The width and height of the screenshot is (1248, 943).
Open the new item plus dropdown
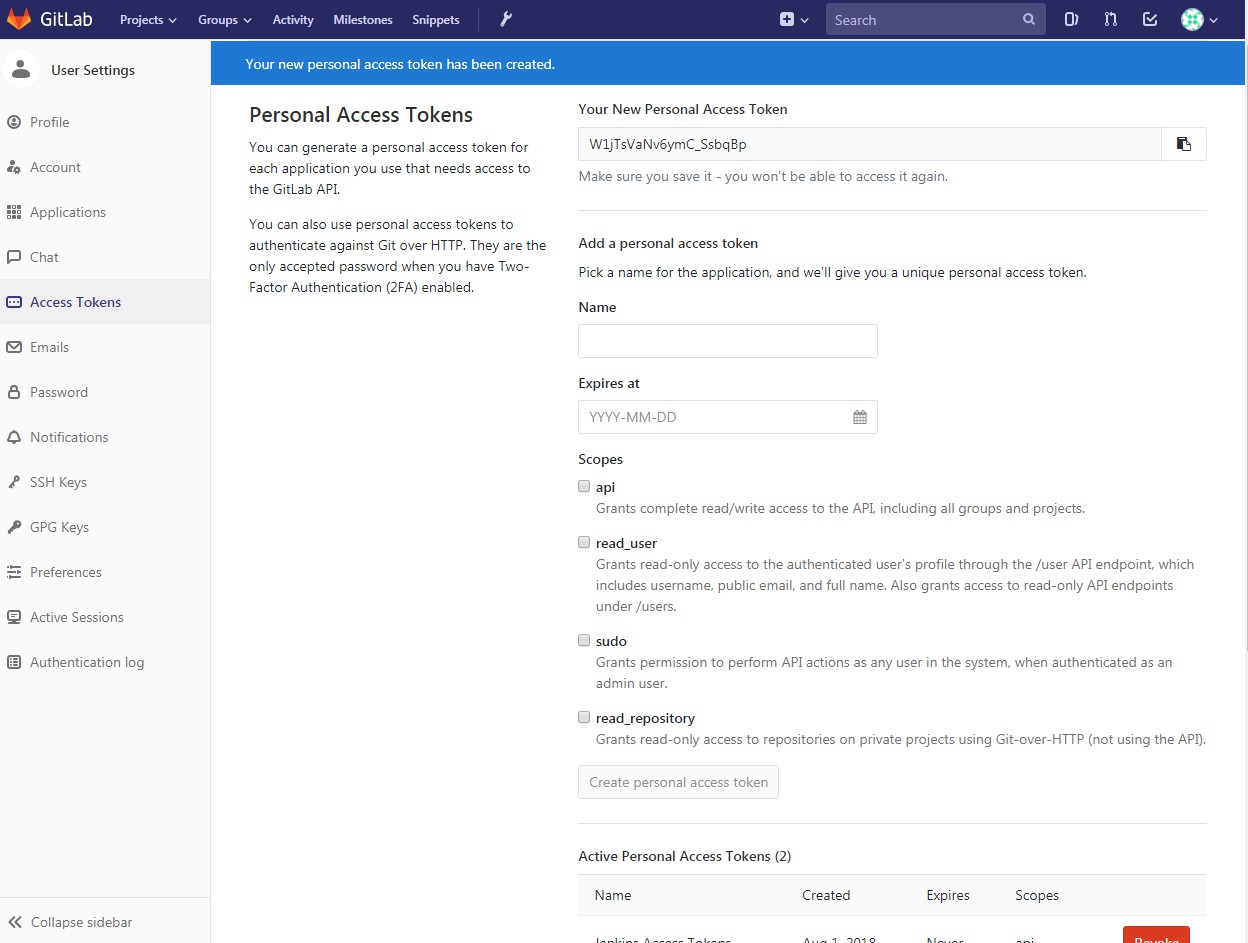tap(794, 19)
